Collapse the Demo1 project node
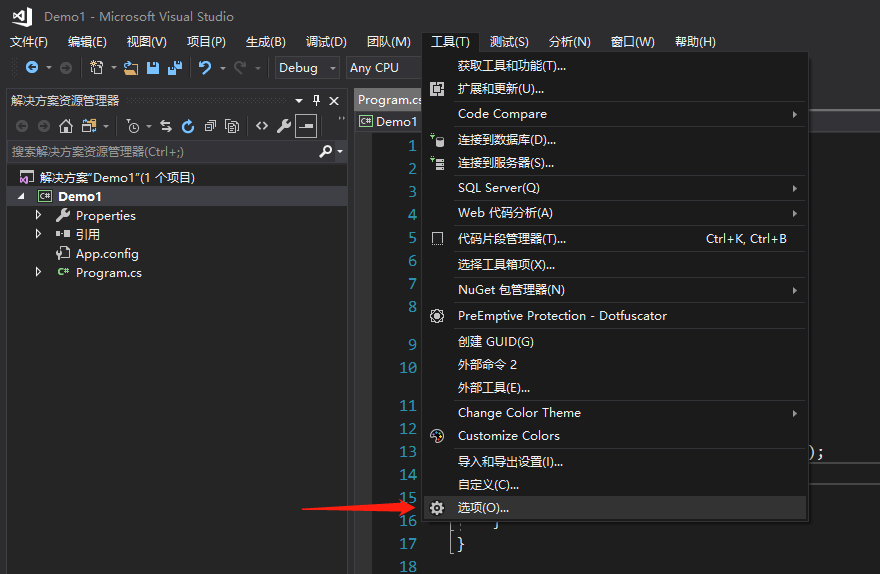The width and height of the screenshot is (880, 574). tap(21, 196)
